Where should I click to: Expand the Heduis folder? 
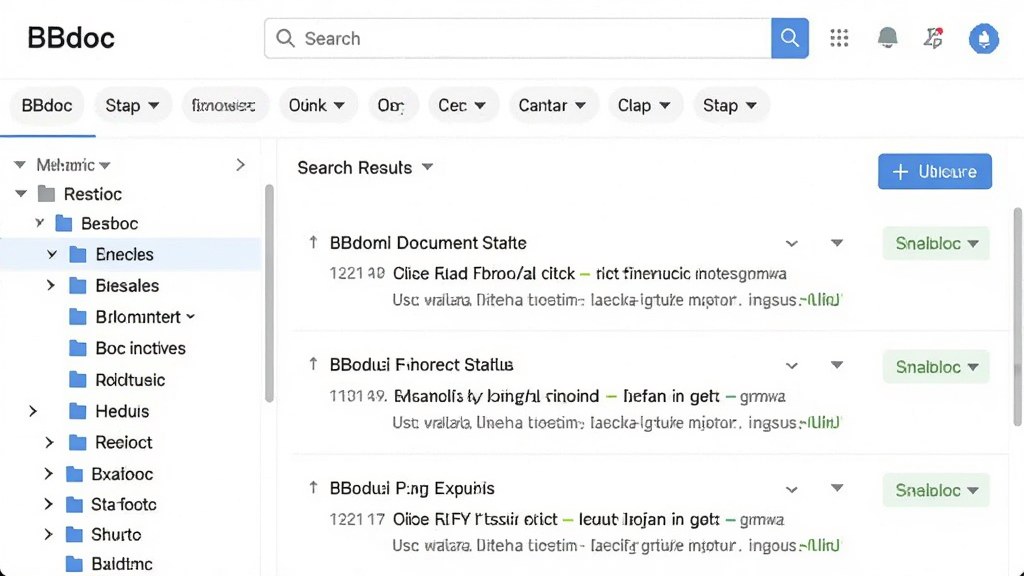[x=33, y=411]
